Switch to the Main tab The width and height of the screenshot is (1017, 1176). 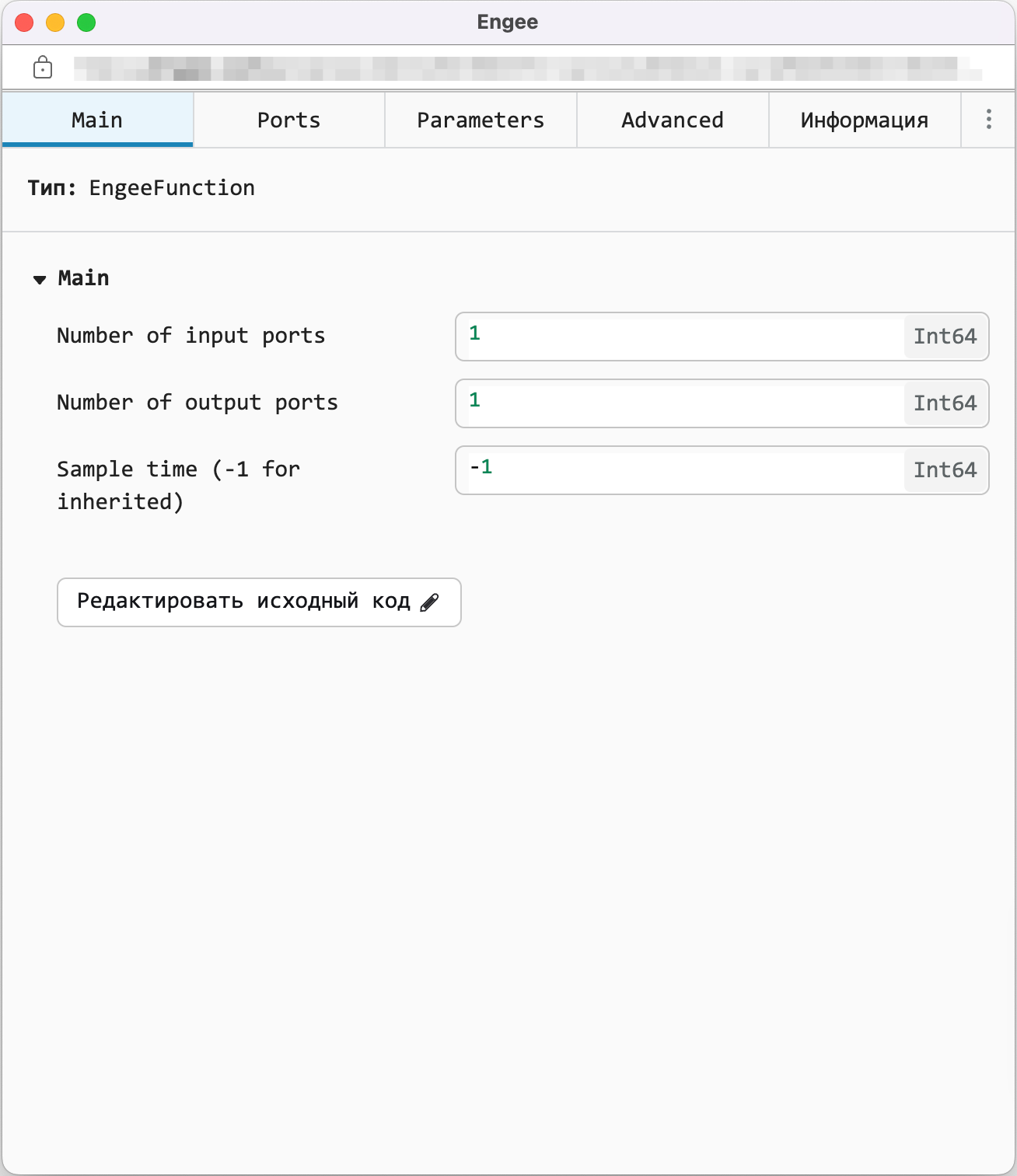(x=97, y=120)
